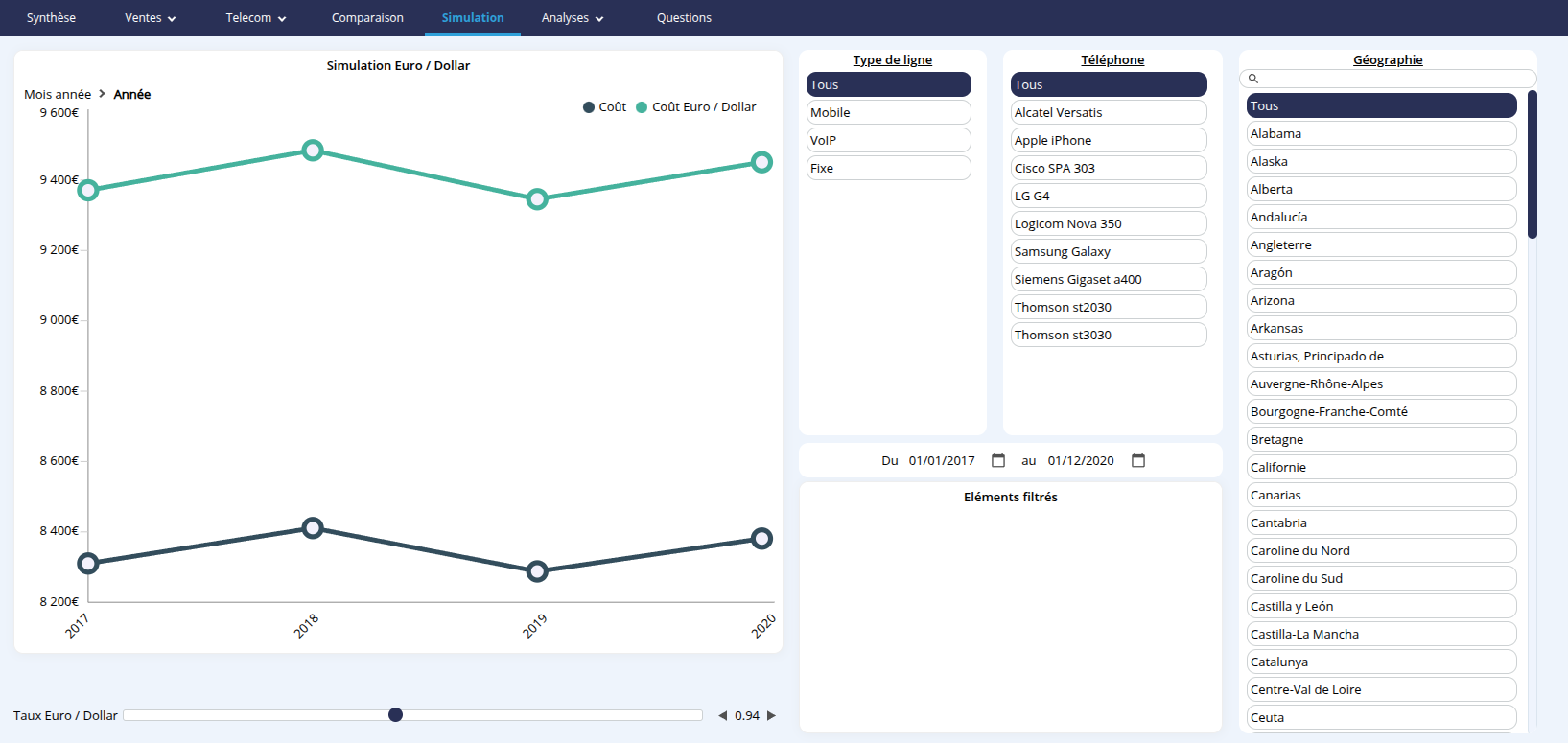Click the search icon in Géographie
The height and width of the screenshot is (743, 1568).
pos(1253,79)
